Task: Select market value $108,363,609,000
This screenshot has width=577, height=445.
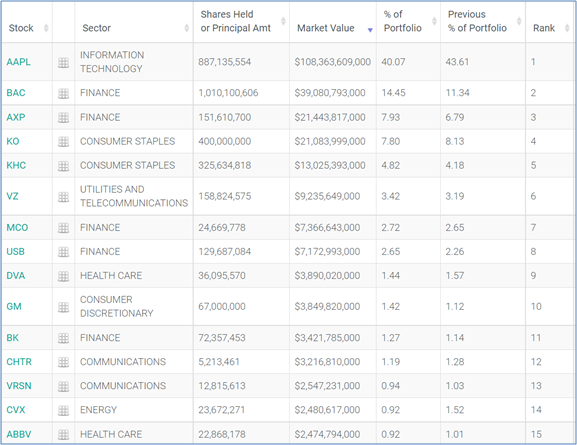Action: coord(333,62)
